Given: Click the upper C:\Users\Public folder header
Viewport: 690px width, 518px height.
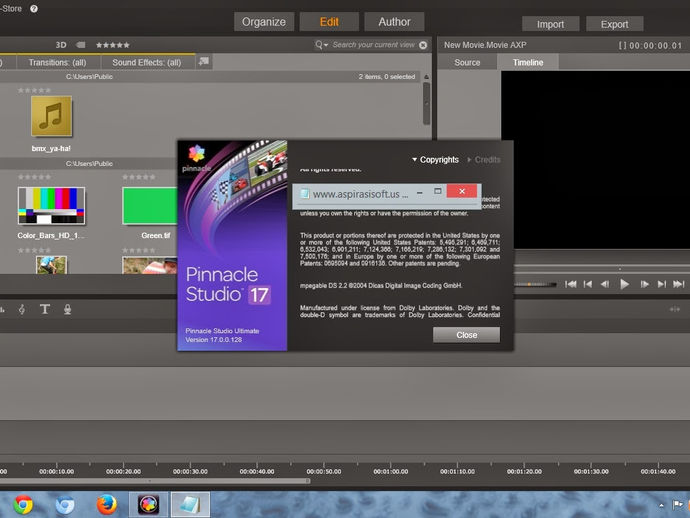Looking at the screenshot, I should click(x=89, y=77).
